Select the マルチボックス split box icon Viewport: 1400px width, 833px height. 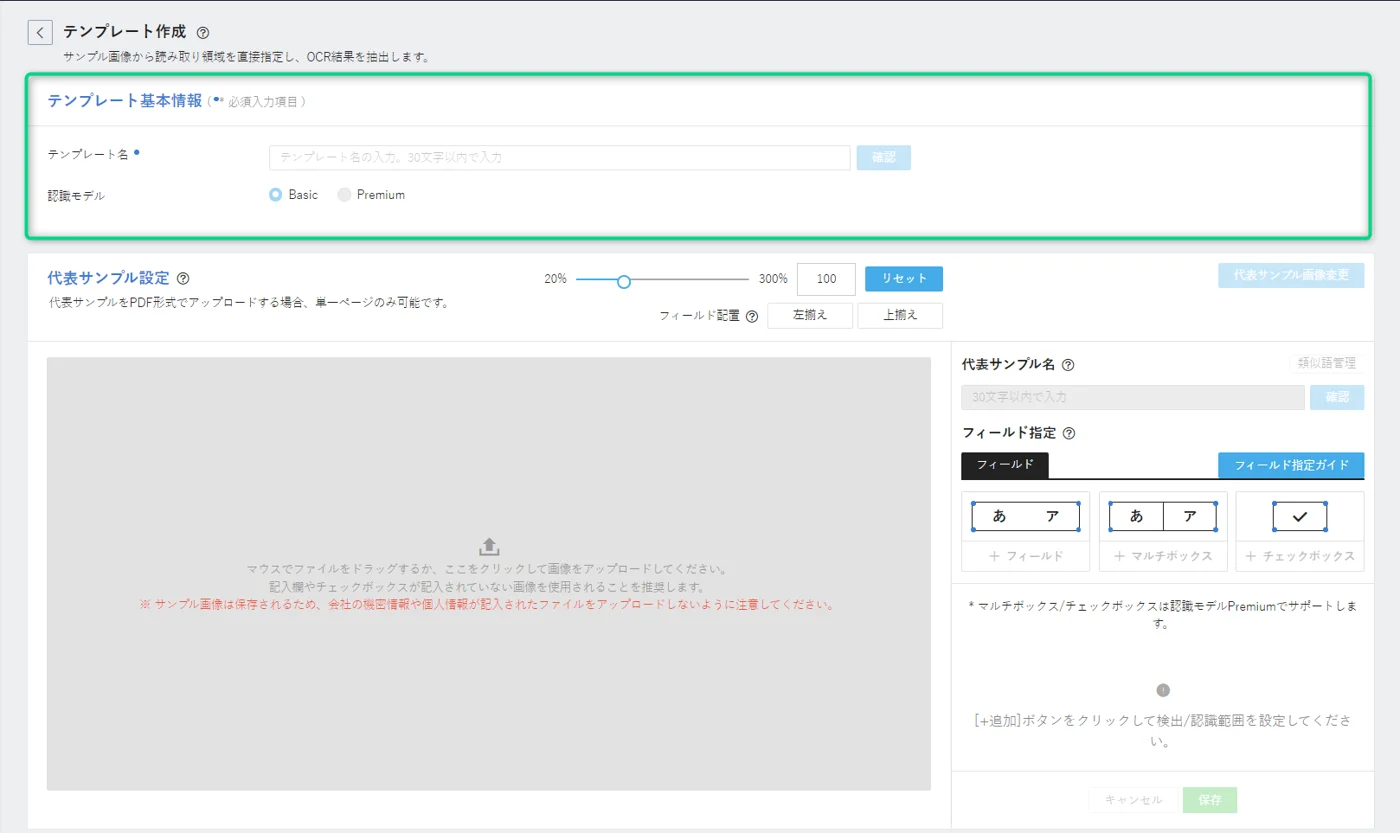tap(1163, 517)
